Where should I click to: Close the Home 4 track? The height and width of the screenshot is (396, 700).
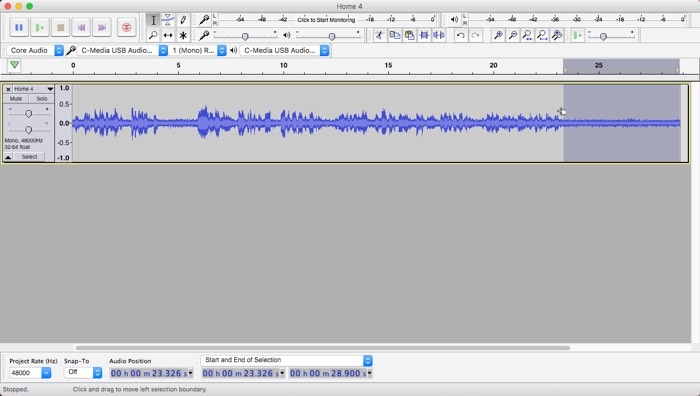point(8,89)
